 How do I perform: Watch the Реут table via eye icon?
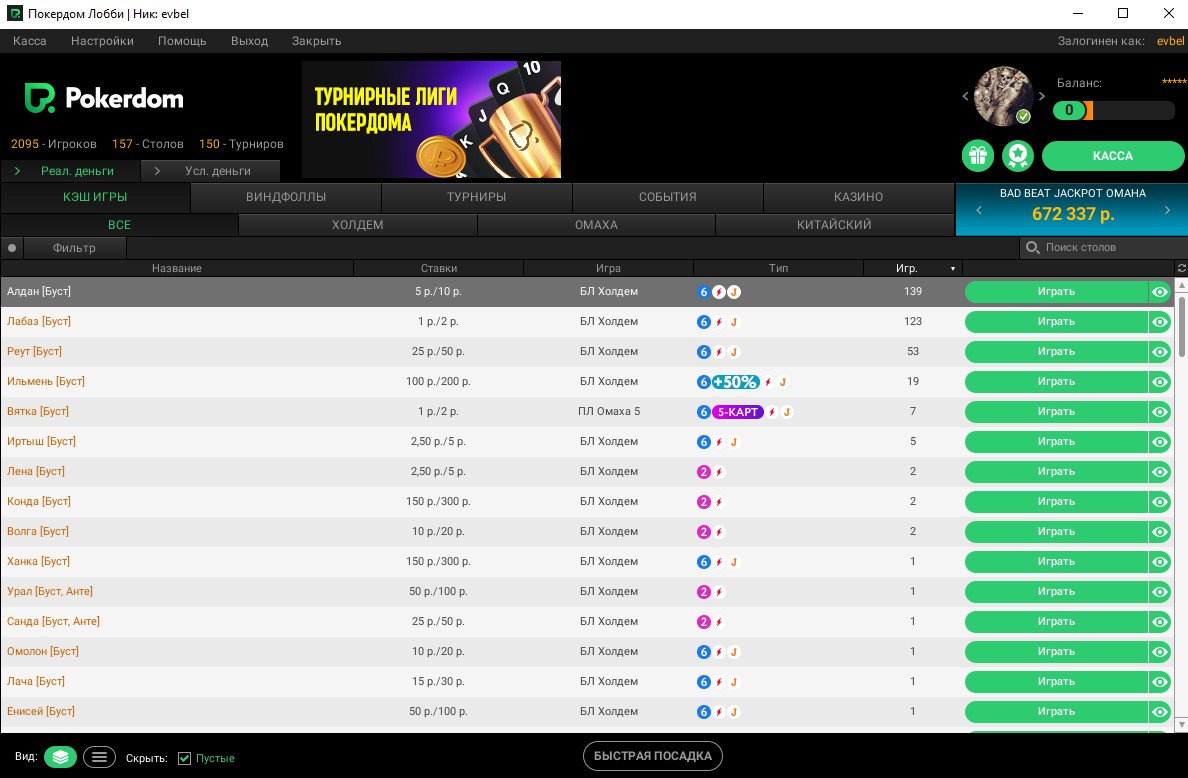click(1160, 352)
